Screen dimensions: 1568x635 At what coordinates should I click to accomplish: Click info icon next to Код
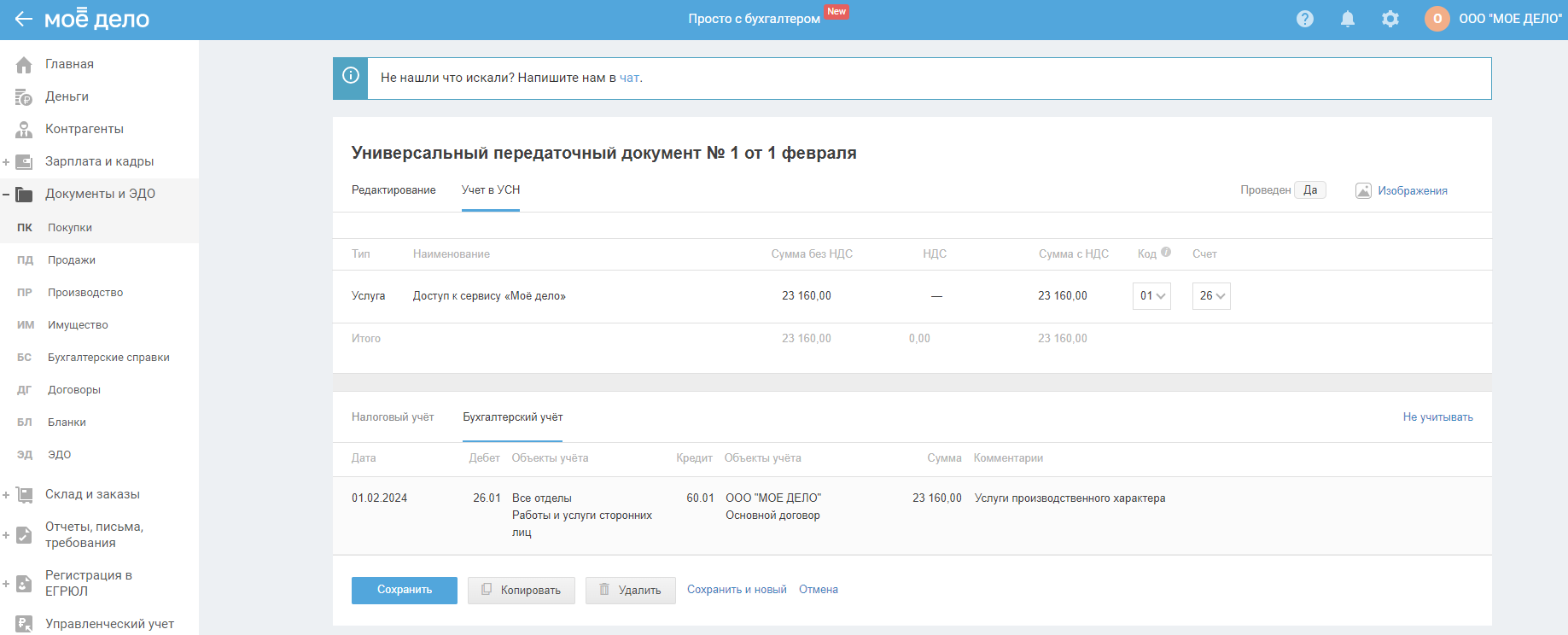point(1166,253)
